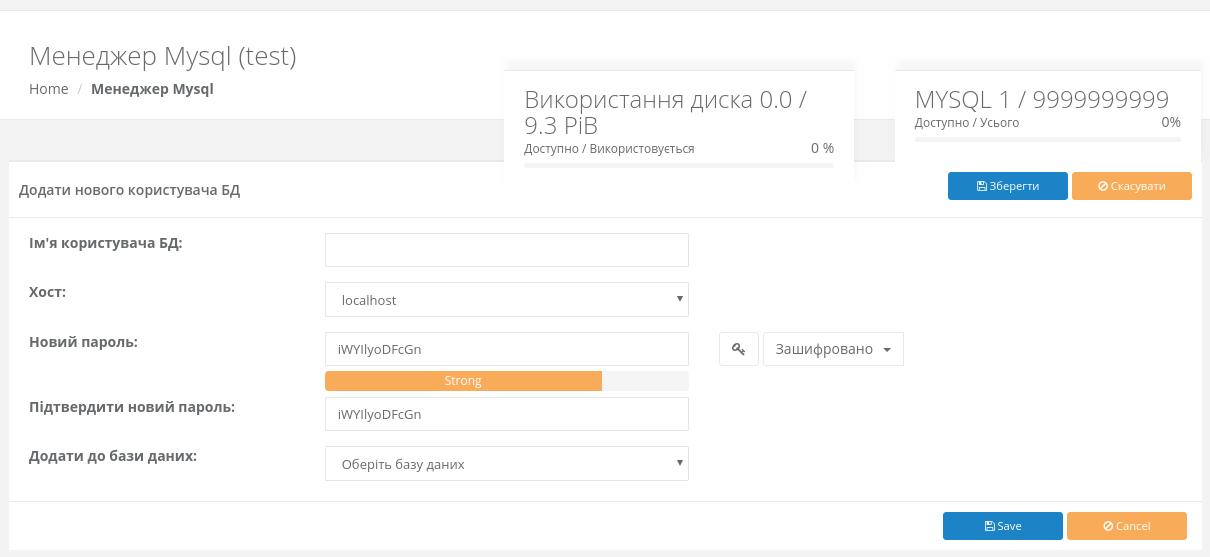Open the Оберіть базу даних dropdown
Viewport: 1210px width, 557px height.
[x=506, y=464]
